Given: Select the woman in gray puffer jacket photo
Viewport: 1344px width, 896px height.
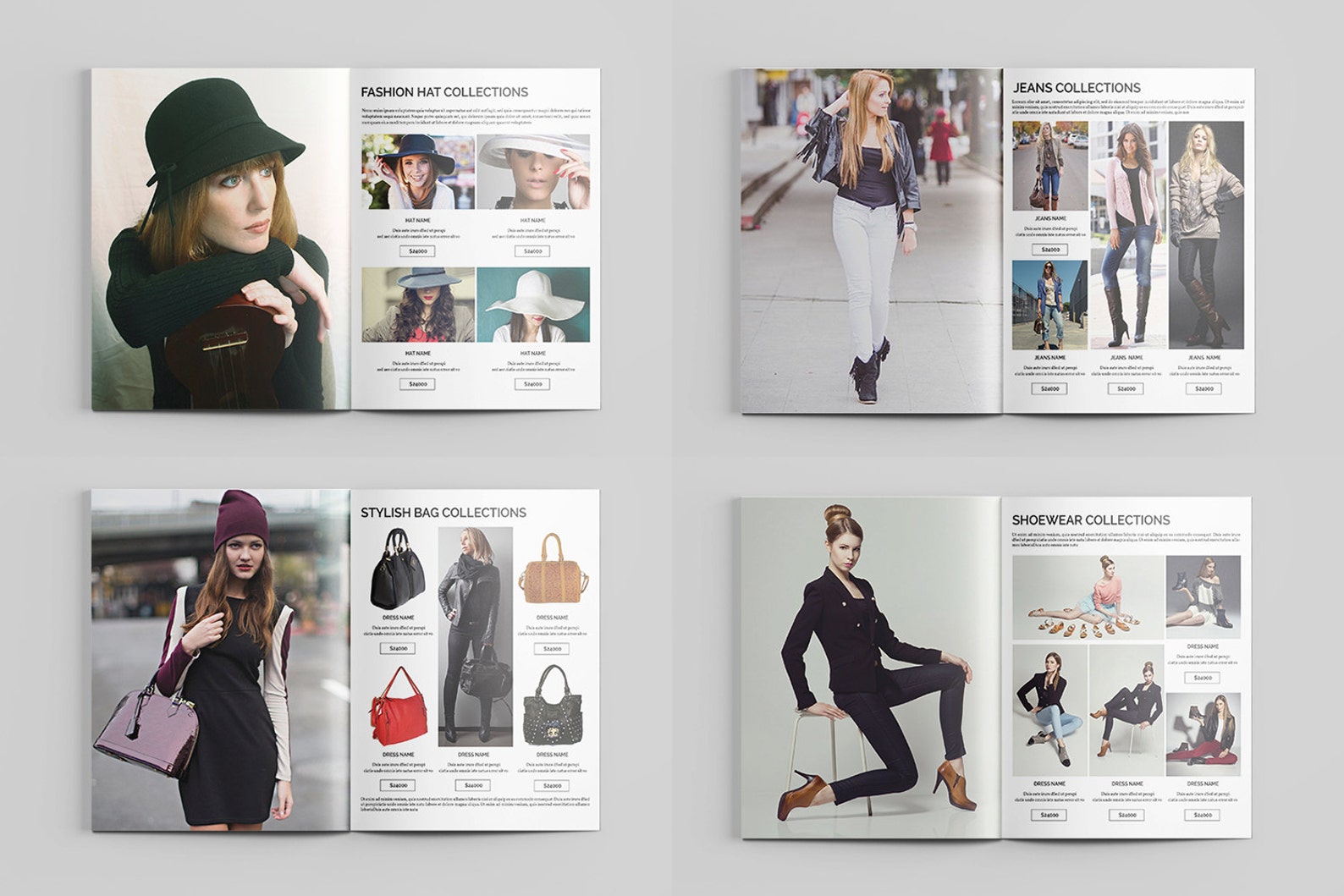Looking at the screenshot, I should (x=1205, y=234).
